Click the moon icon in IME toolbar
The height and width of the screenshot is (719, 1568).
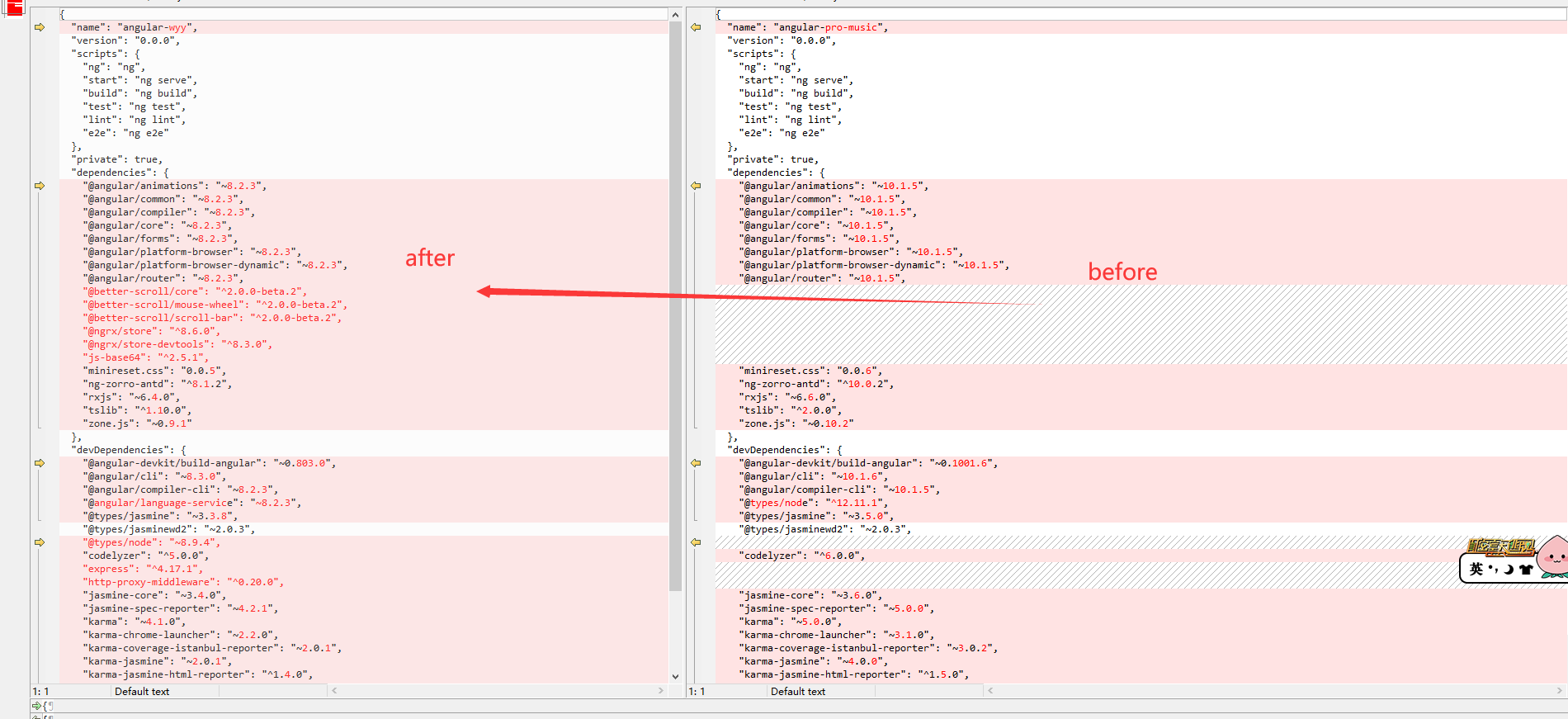coord(1509,569)
